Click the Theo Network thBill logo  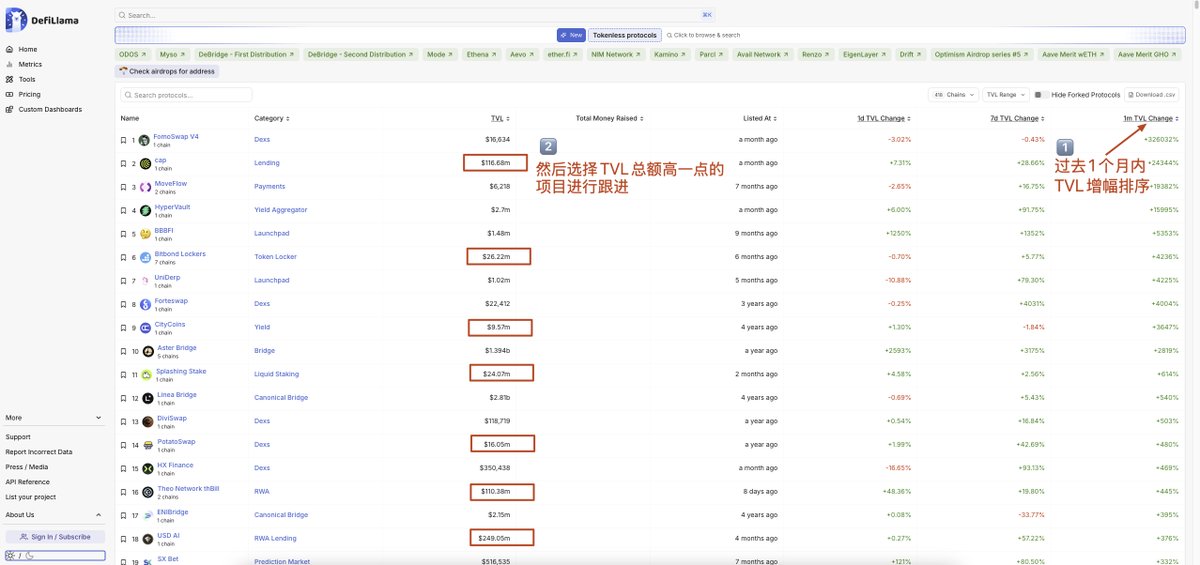[x=148, y=492]
